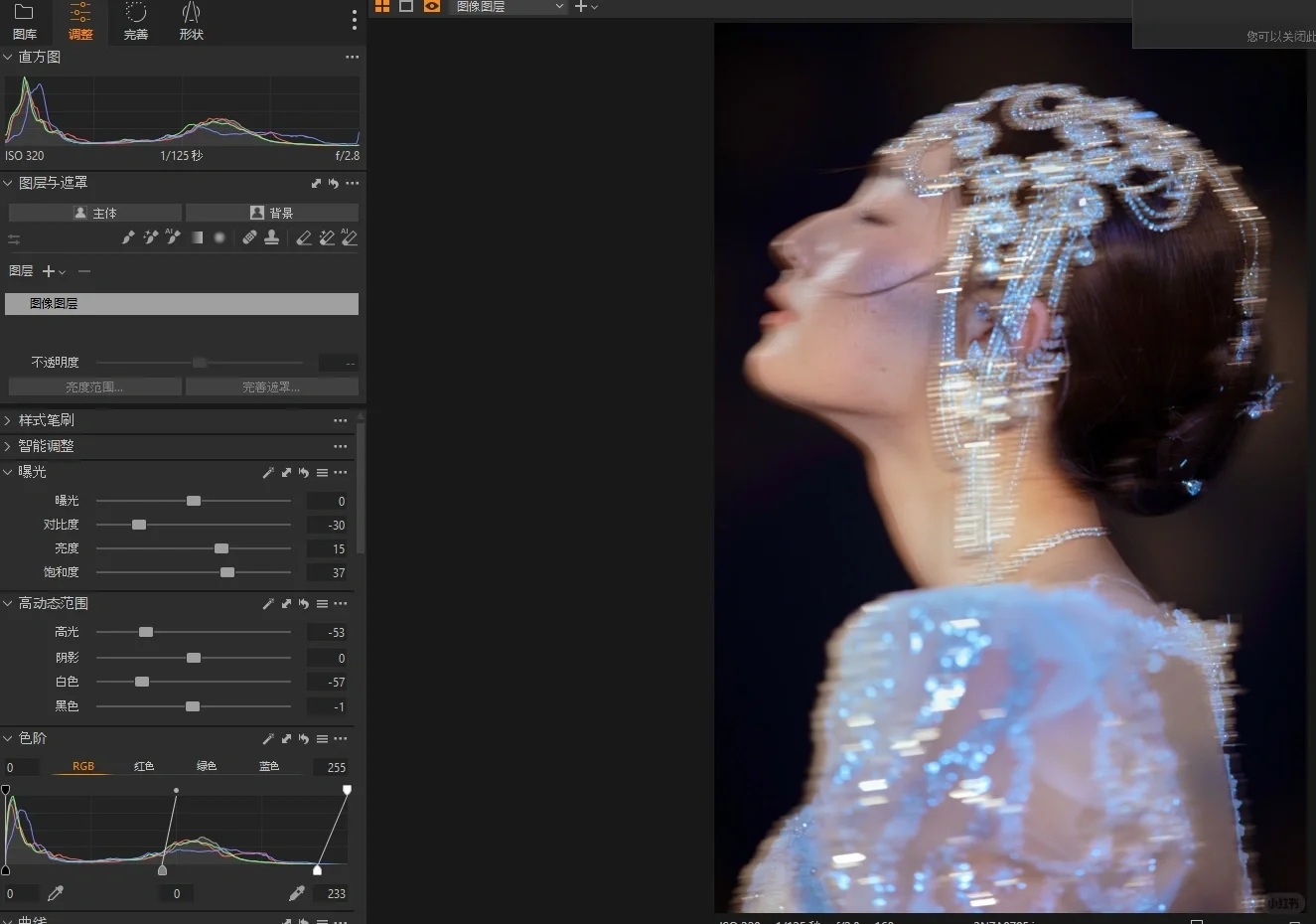Viewport: 1316px width, 924px height.
Task: Select the mask eraser tool
Action: pos(304,237)
